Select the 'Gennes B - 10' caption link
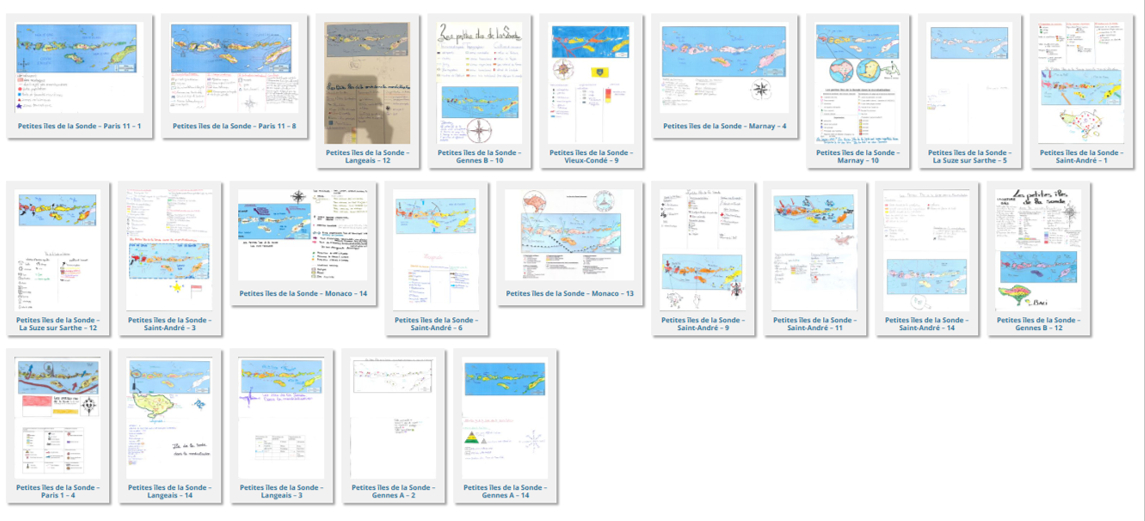 tap(479, 158)
